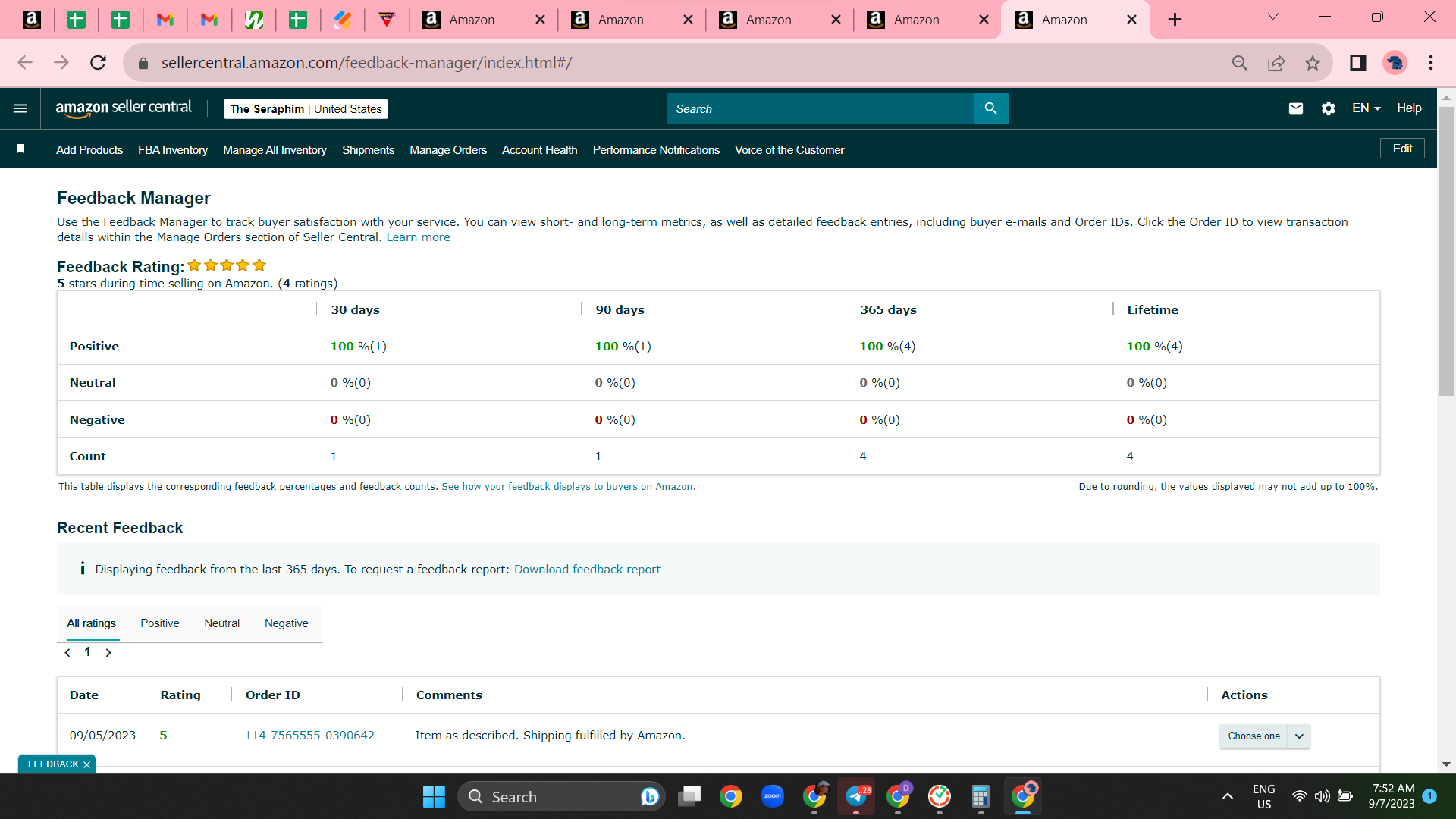Click the Windows taskbar search box

click(x=561, y=797)
